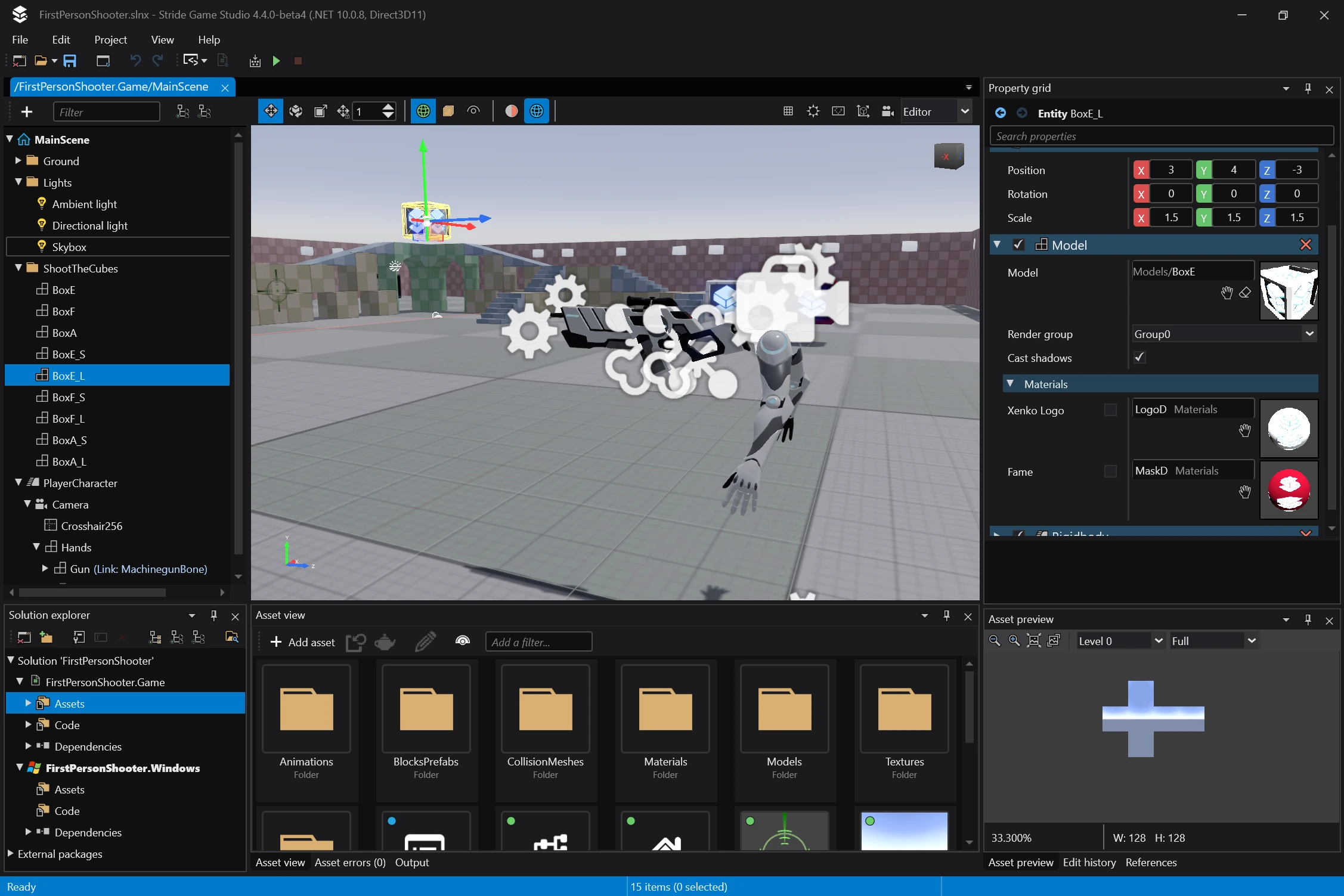1344x896 pixels.
Task: Toggle the Model component enabled checkbox
Action: pos(1018,245)
